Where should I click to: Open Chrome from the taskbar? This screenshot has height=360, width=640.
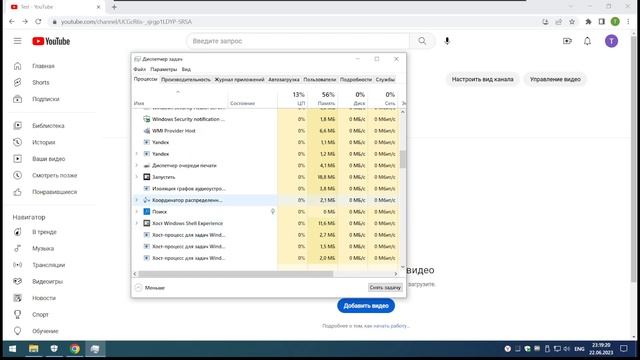pyautogui.click(x=74, y=349)
